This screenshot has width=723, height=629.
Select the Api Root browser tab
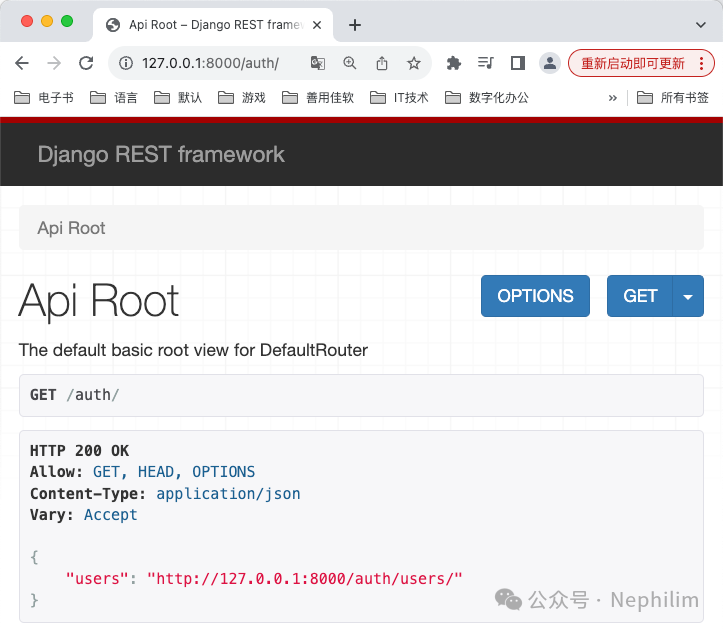click(x=213, y=25)
